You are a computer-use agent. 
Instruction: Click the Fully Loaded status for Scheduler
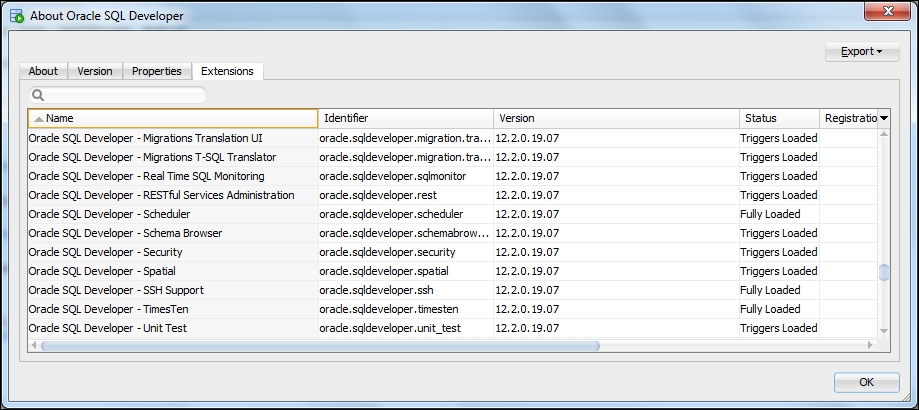tap(770, 214)
